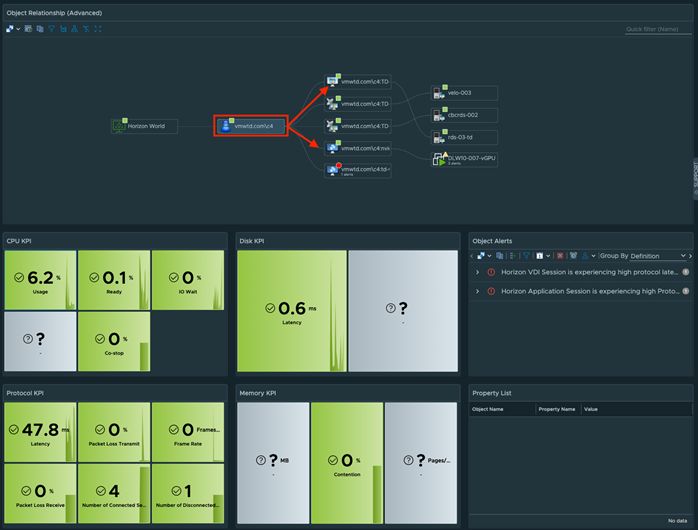Click the fit-to-view icon in Object Relationship toolbar
This screenshot has width=698, height=530.
point(98,29)
